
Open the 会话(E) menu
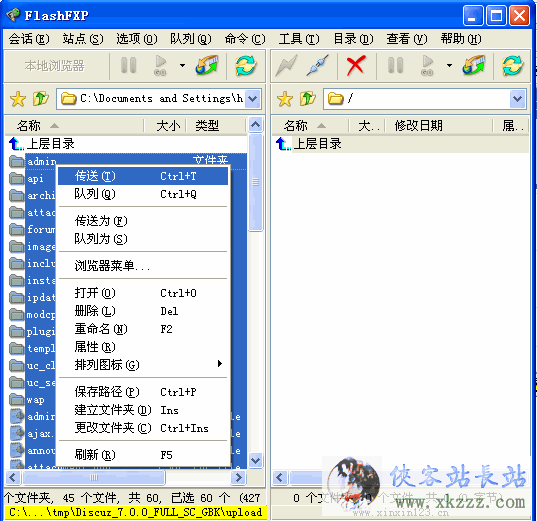click(29, 39)
